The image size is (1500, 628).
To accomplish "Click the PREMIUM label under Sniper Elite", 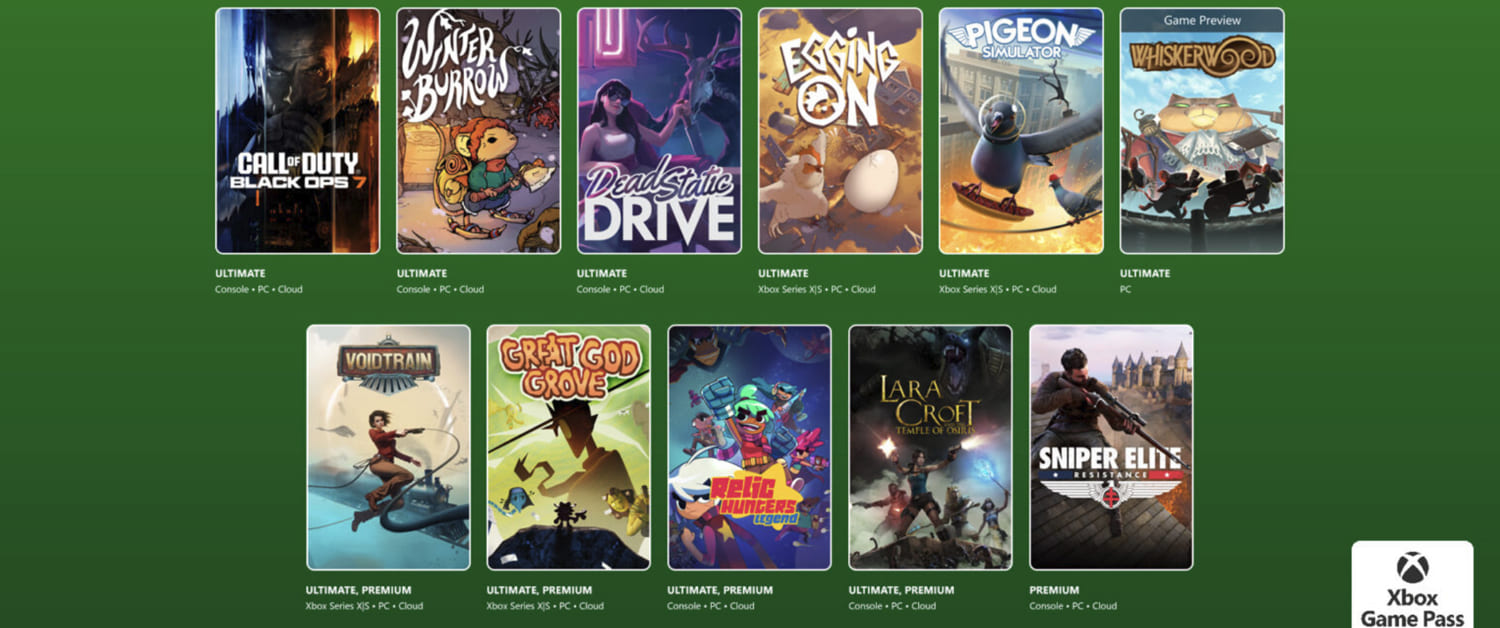I will tap(1054, 590).
